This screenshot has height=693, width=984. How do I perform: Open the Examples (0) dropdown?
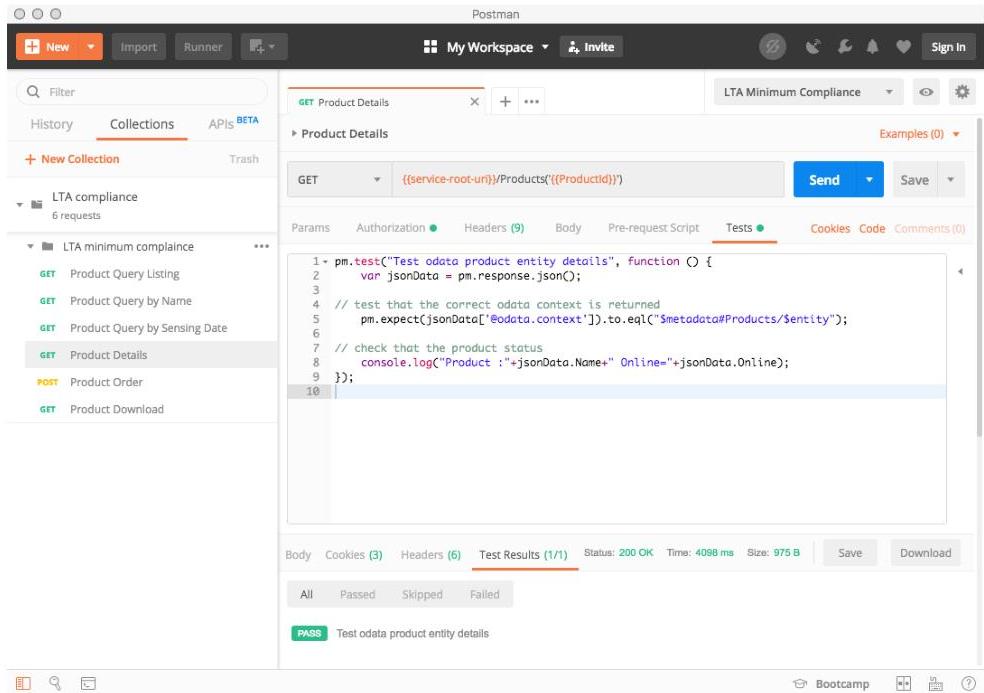[919, 134]
